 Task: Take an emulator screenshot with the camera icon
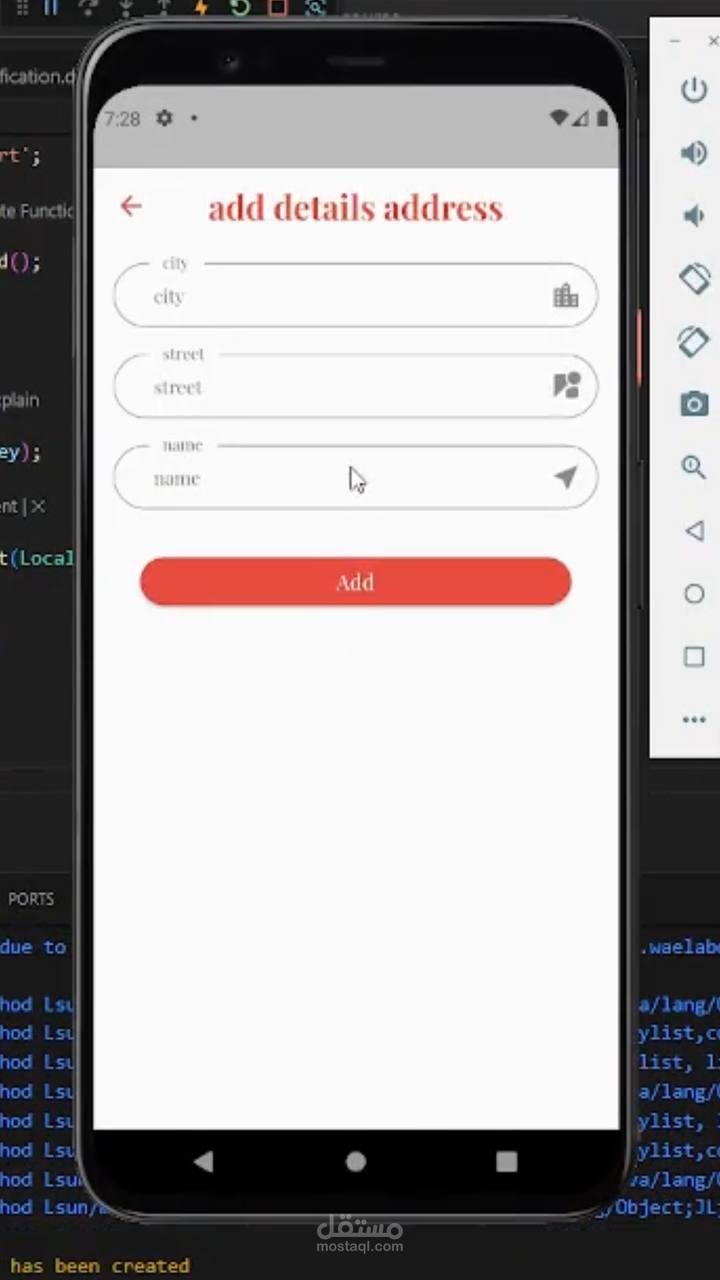click(694, 404)
